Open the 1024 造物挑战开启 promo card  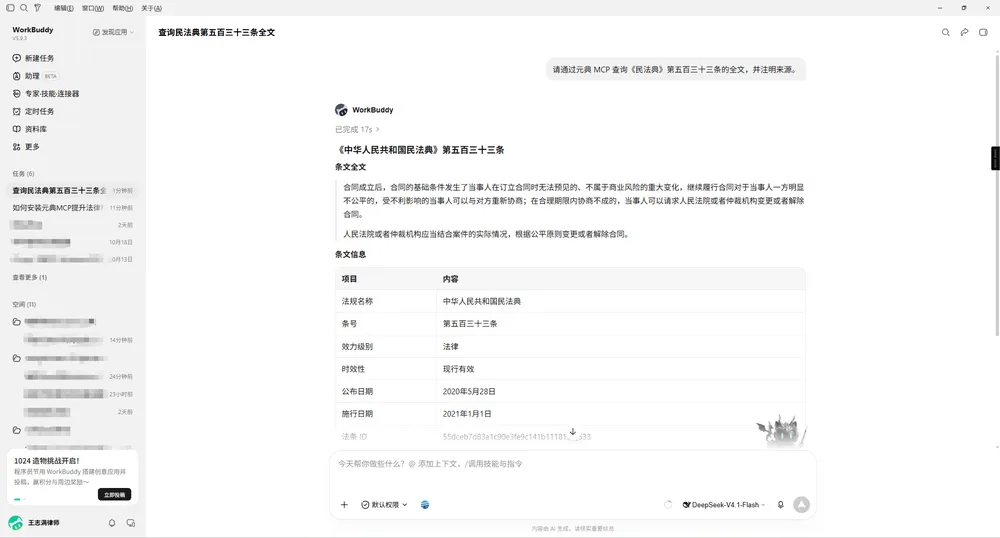coord(73,477)
